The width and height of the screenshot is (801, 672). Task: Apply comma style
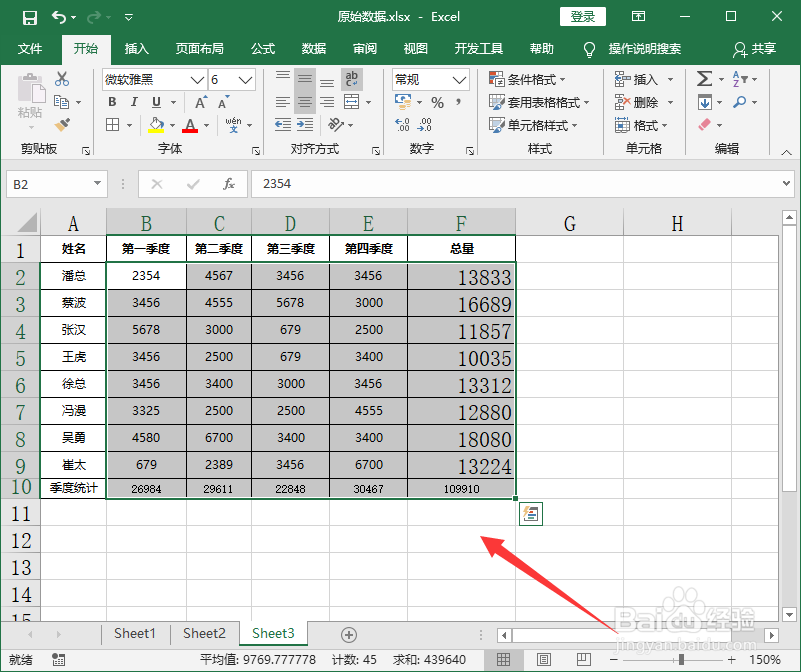pyautogui.click(x=459, y=102)
